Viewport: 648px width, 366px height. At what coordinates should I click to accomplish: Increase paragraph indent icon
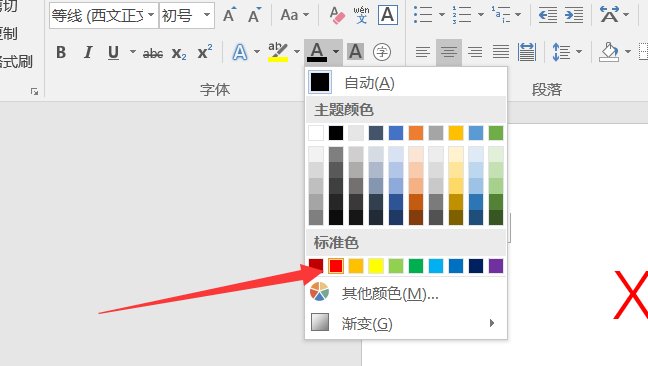pos(574,15)
